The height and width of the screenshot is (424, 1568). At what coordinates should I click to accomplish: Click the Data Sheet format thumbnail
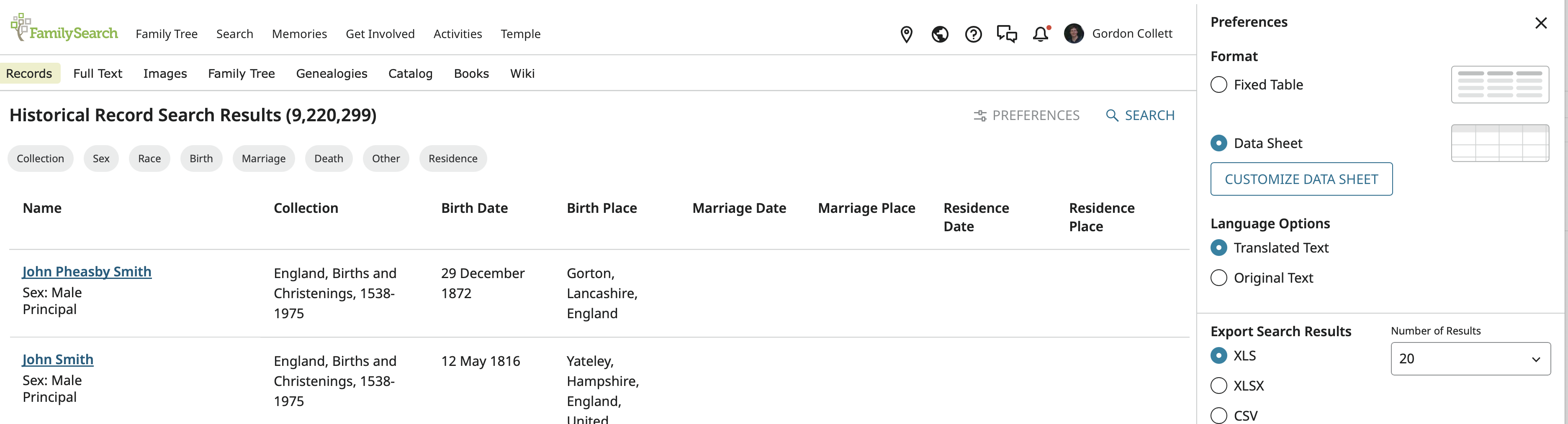1499,143
